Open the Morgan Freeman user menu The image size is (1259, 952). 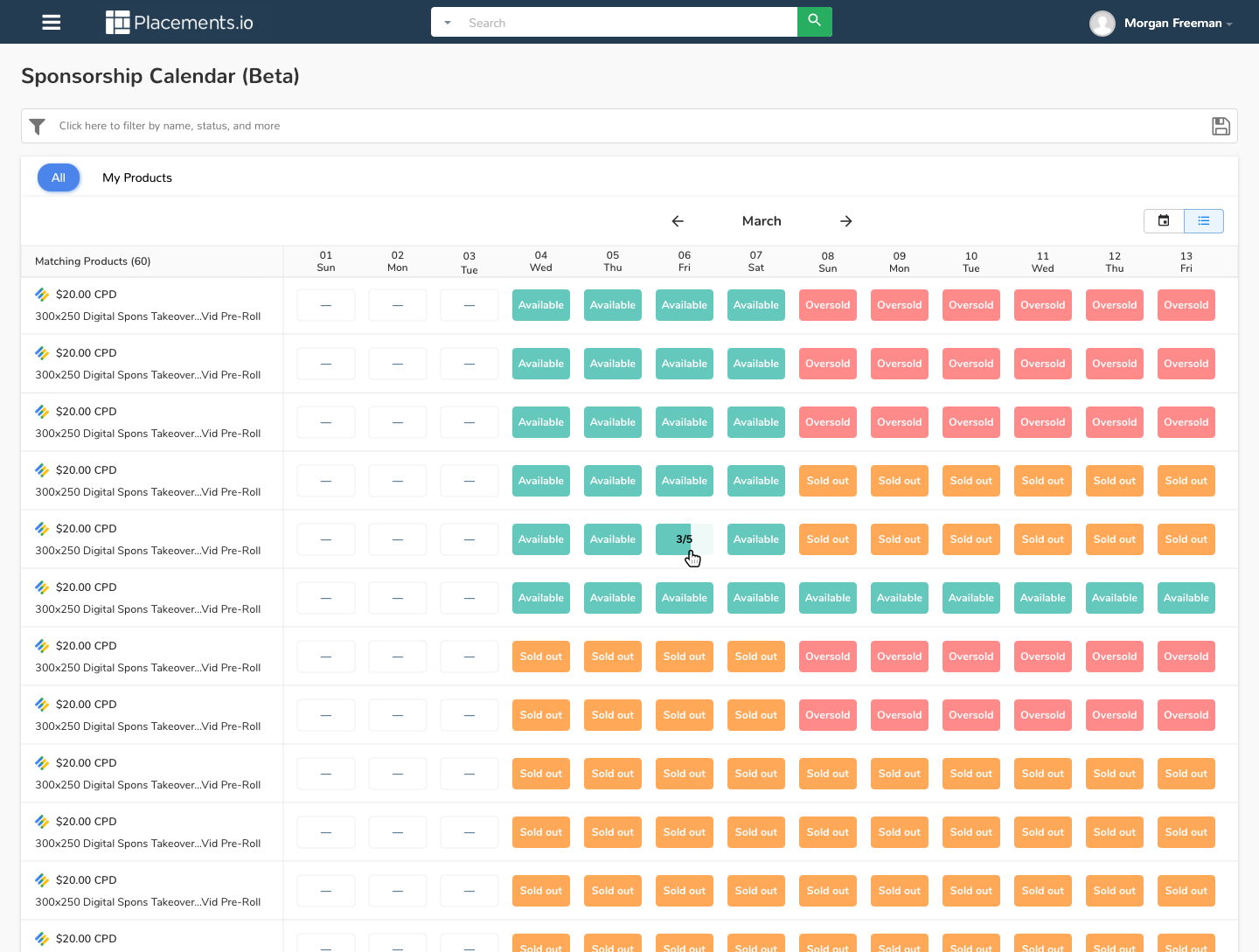1162,24
